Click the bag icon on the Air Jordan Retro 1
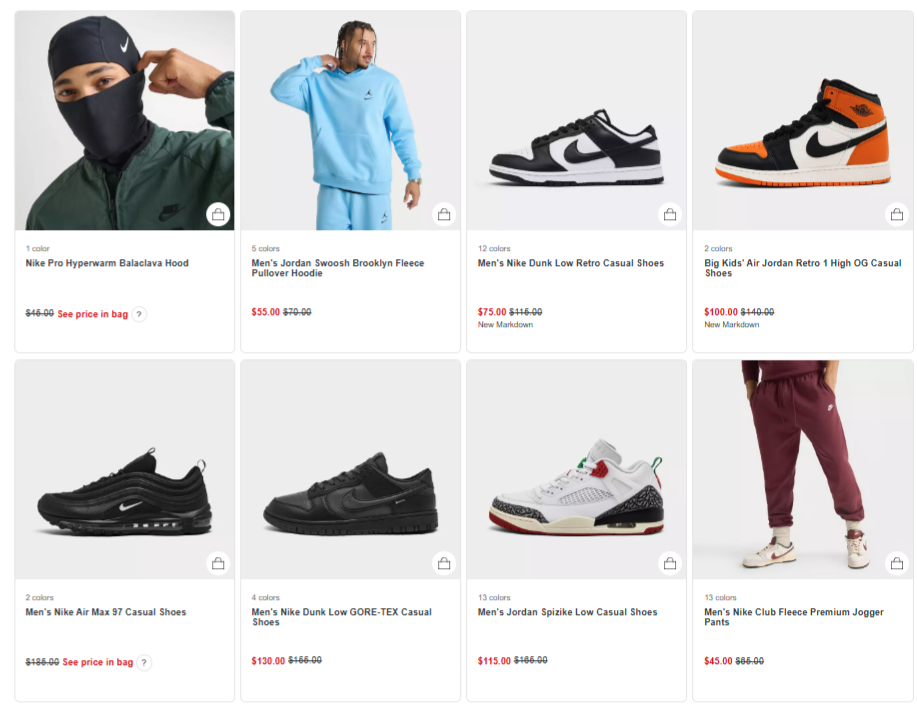The image size is (917, 704). 896,214
